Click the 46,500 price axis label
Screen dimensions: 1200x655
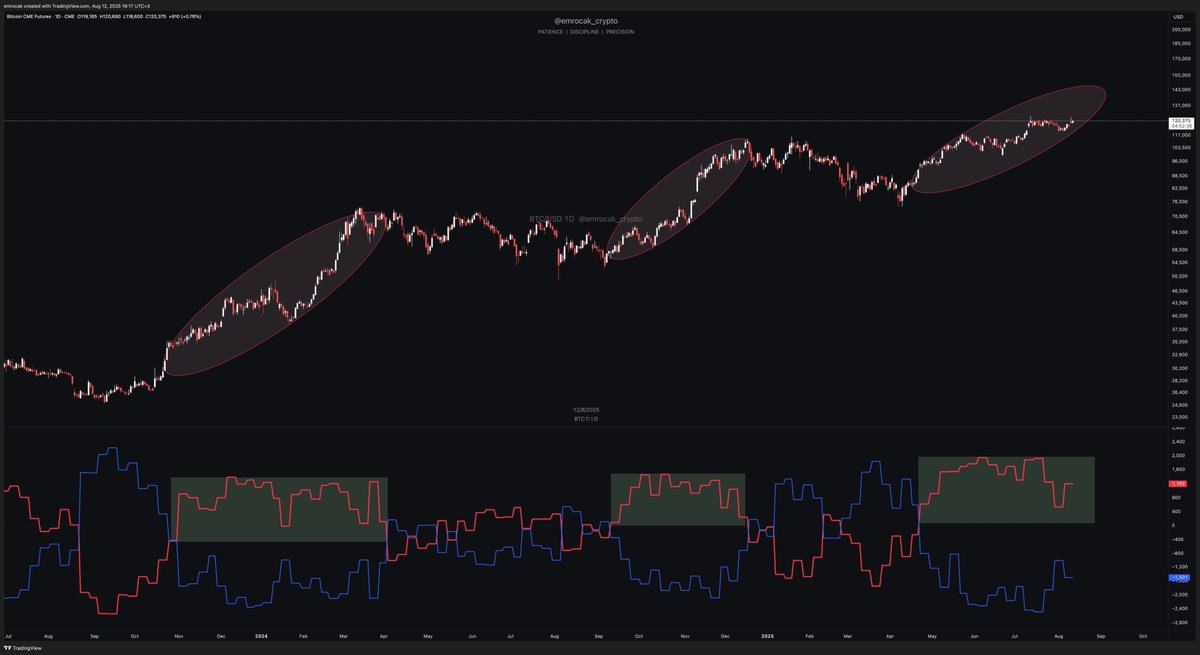point(1180,289)
